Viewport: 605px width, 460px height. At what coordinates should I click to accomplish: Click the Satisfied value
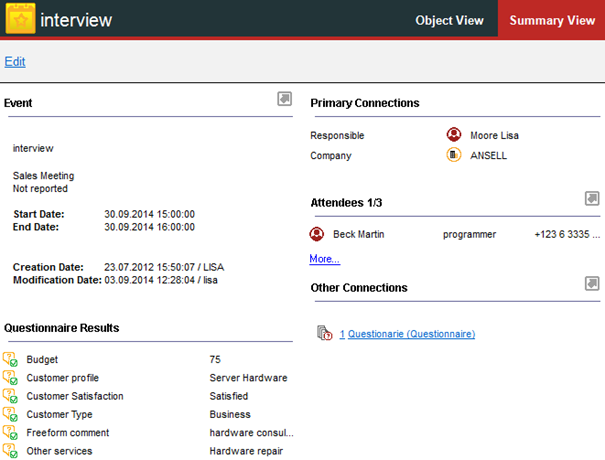228,396
